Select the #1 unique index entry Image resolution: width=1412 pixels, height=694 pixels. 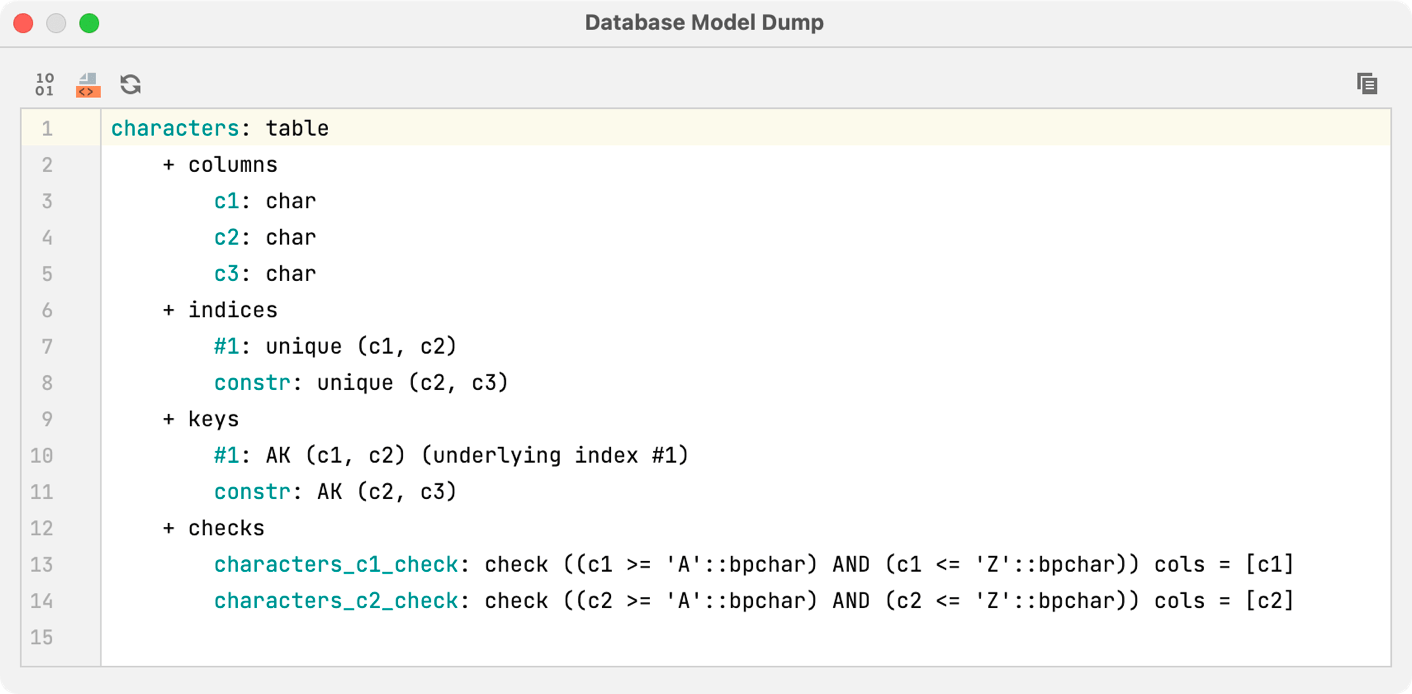[x=227, y=345]
